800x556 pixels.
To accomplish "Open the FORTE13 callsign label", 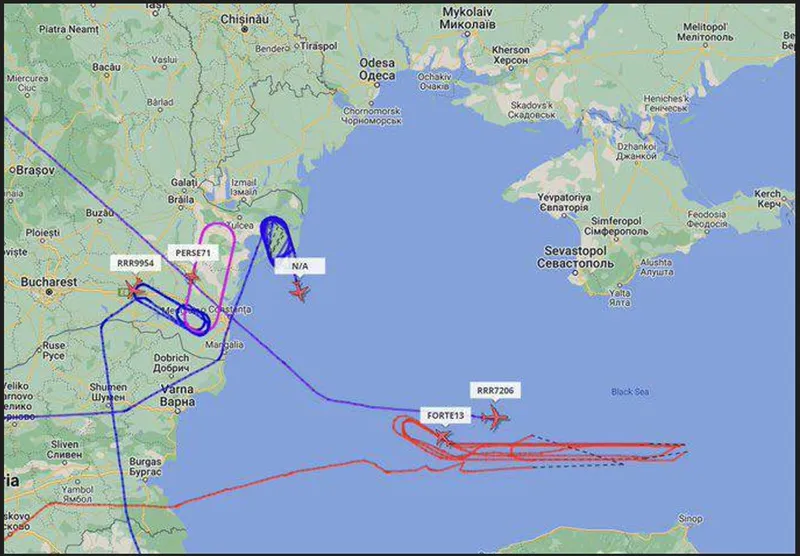I will (x=445, y=416).
